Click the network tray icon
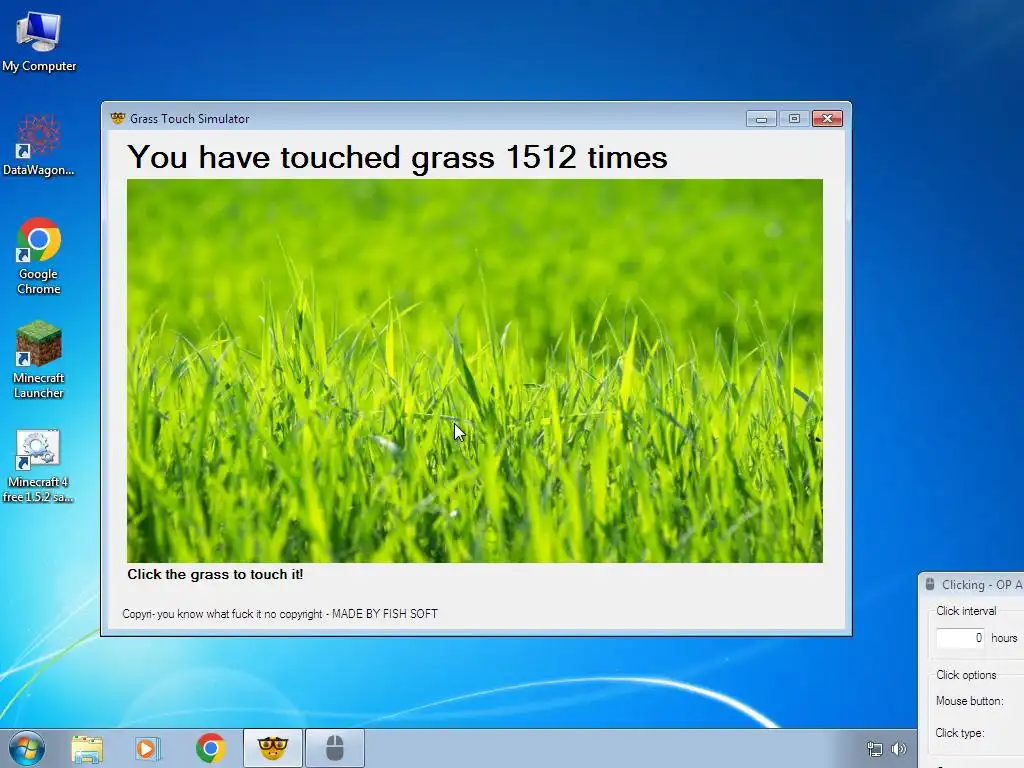 [874, 749]
